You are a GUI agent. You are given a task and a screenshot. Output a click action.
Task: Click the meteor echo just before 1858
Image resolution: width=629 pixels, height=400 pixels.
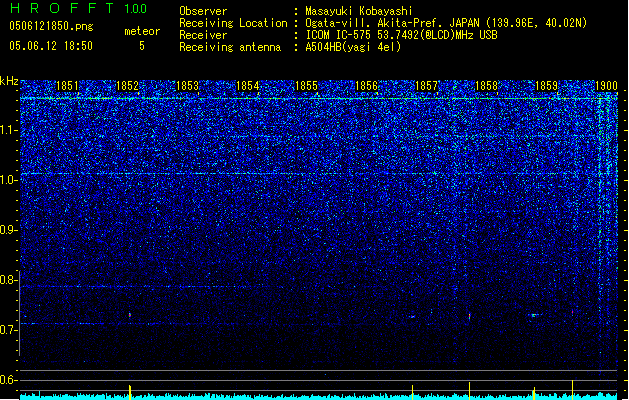pos(469,317)
